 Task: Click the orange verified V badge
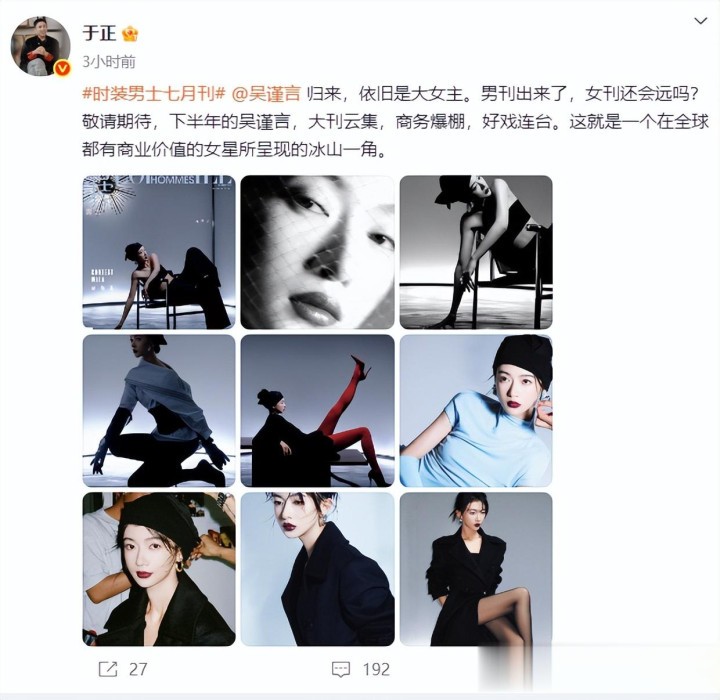(x=62, y=68)
